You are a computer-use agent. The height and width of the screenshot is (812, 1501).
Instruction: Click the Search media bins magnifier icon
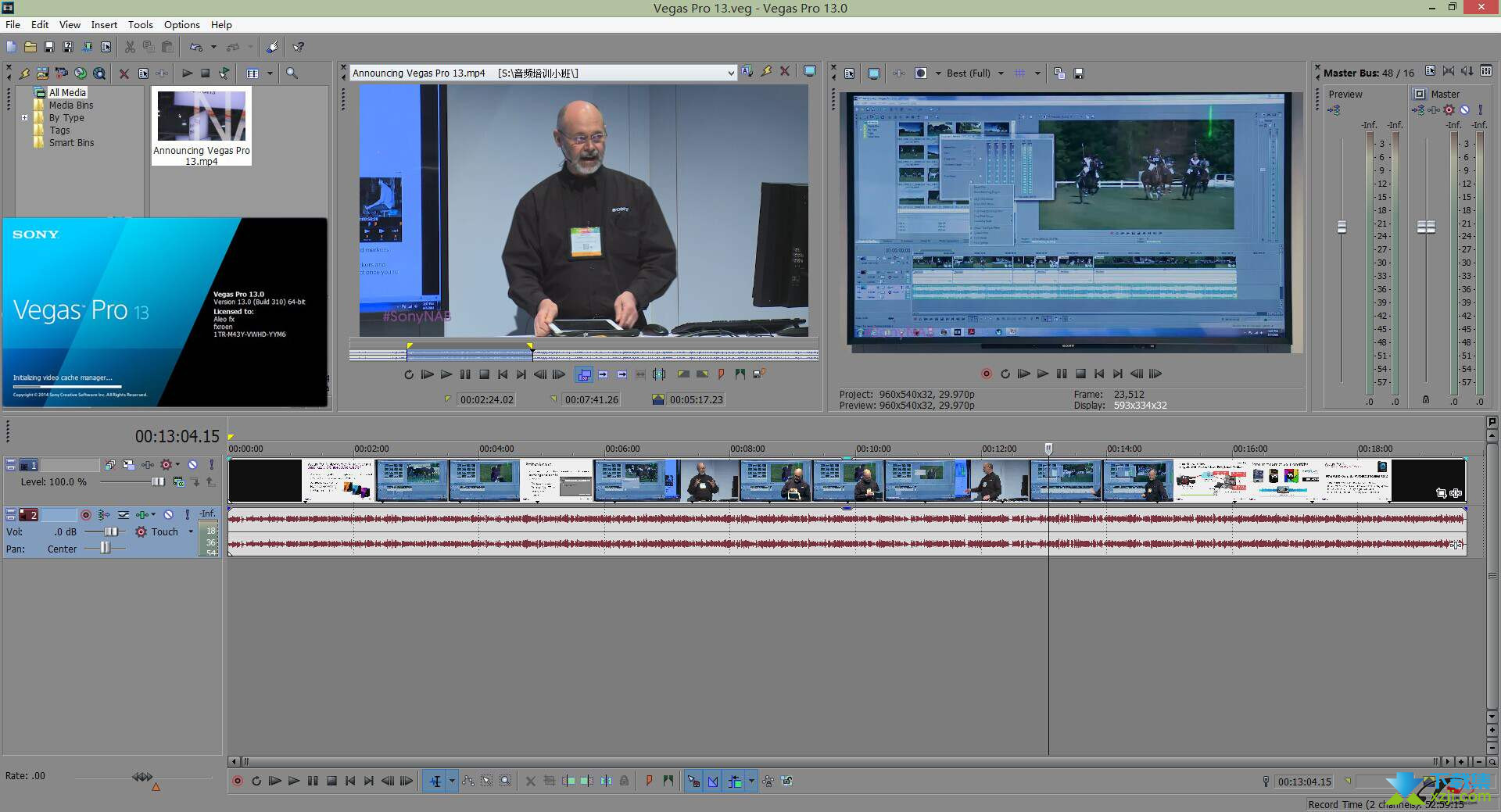(x=292, y=73)
